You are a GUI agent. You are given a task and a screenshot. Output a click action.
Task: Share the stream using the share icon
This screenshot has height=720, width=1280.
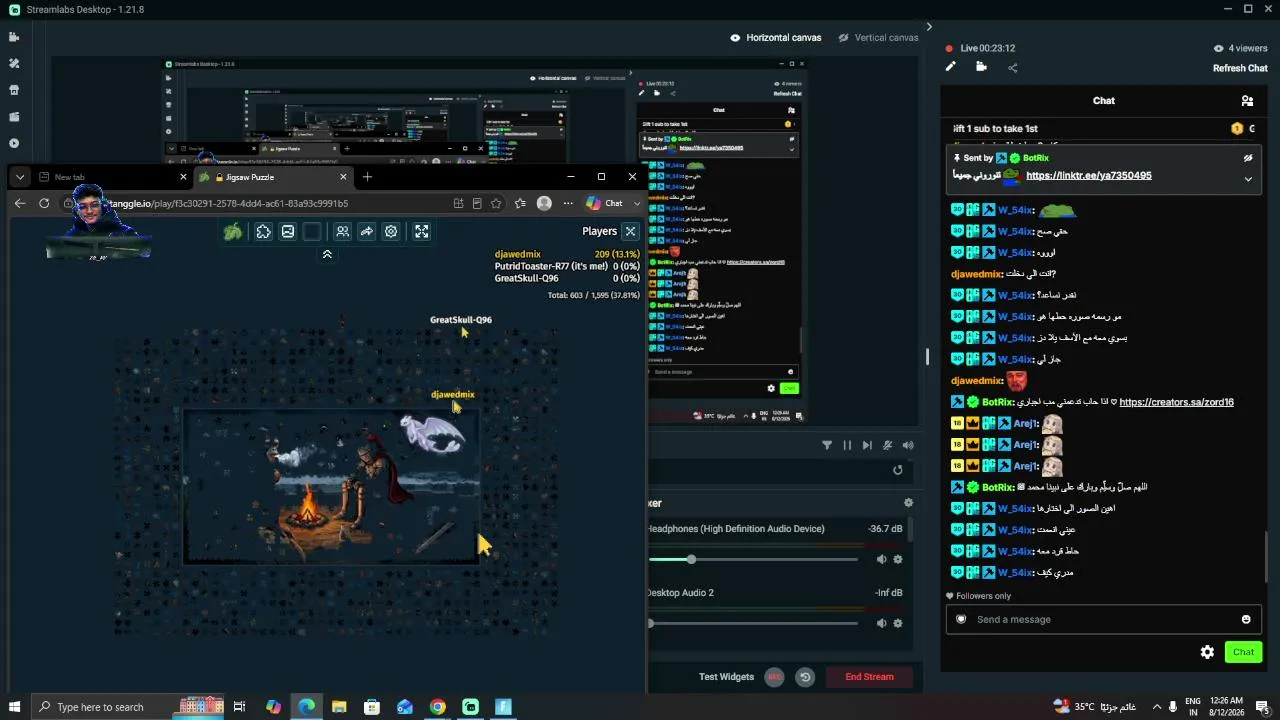tap(1012, 68)
